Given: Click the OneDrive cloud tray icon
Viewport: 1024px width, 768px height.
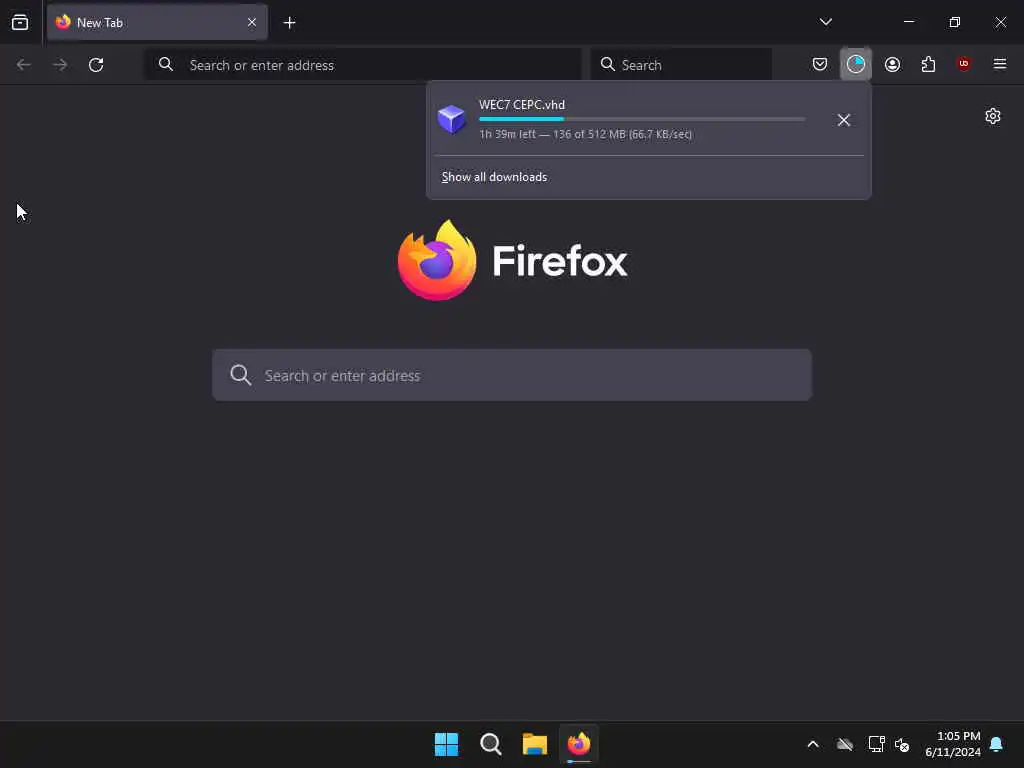Looking at the screenshot, I should [844, 744].
